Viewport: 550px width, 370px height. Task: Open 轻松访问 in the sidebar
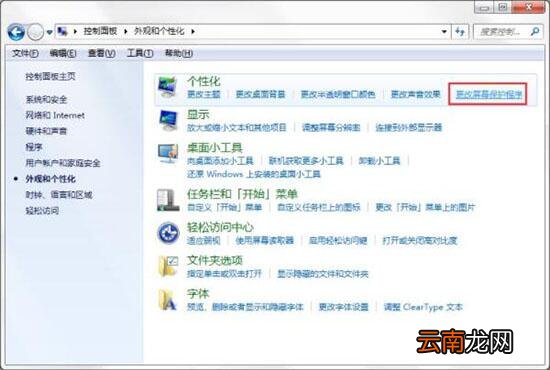pos(42,210)
